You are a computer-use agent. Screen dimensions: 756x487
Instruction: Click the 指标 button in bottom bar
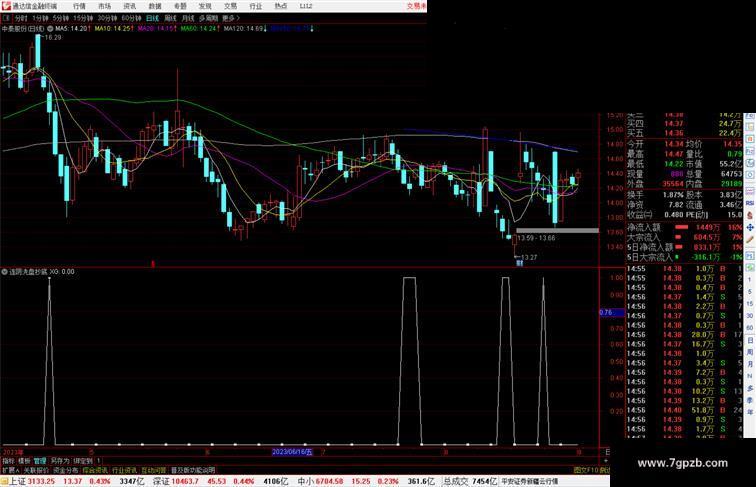(x=9, y=461)
